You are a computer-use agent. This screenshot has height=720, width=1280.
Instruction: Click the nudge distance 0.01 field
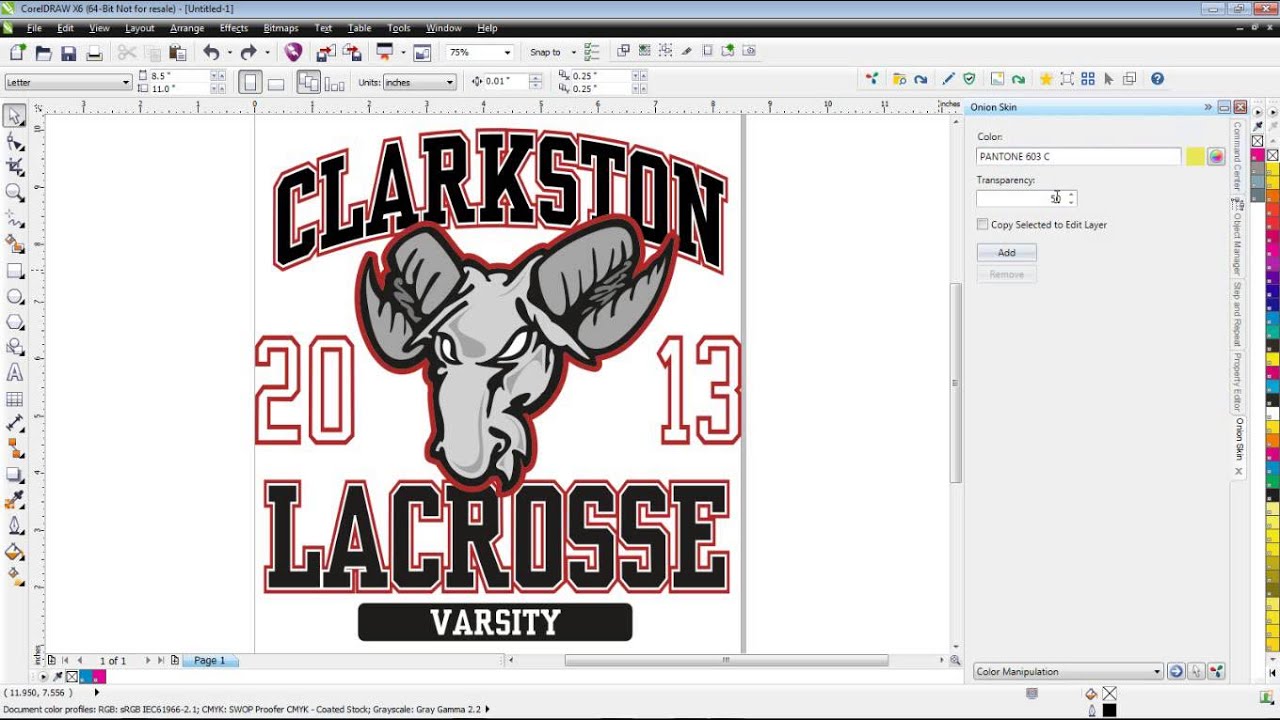click(x=506, y=82)
